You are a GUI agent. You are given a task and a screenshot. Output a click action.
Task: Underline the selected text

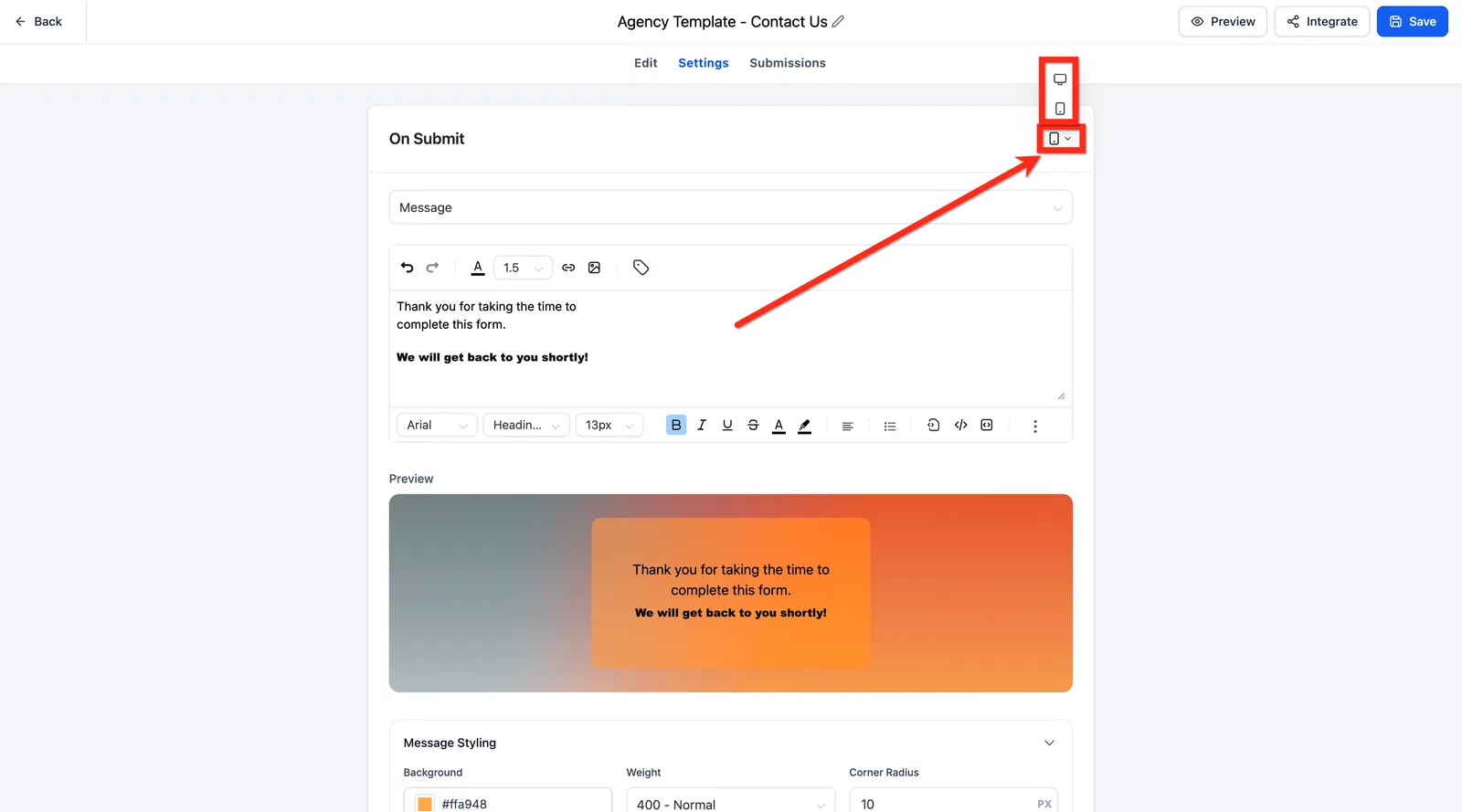point(727,425)
